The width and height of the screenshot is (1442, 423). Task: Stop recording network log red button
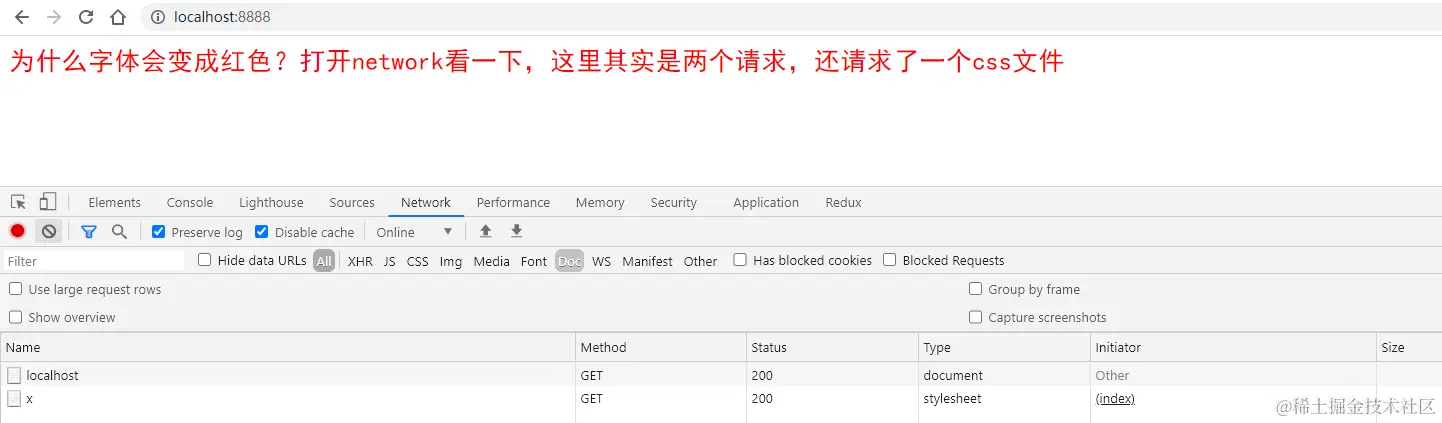pyautogui.click(x=17, y=231)
